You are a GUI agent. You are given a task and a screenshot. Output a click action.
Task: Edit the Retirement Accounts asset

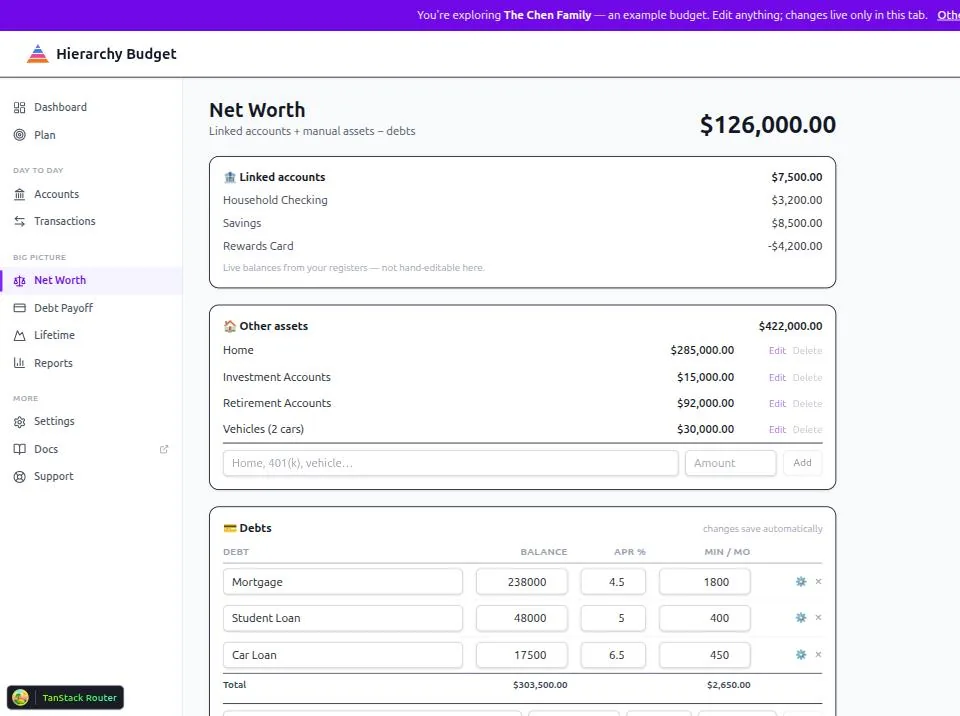777,404
